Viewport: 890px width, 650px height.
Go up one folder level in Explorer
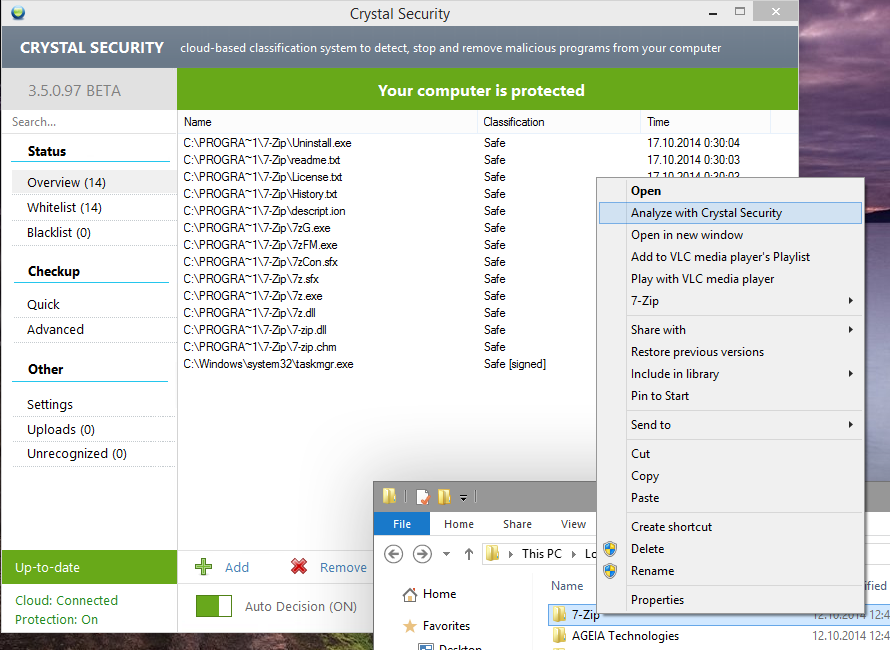pos(469,553)
